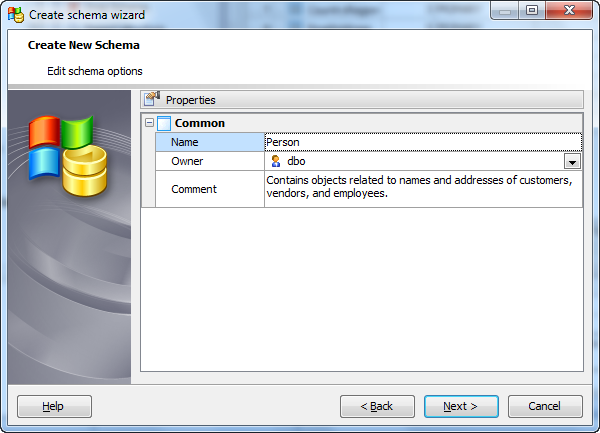Minimize the wizard window
This screenshot has height=433, width=600.
pyautogui.click(x=506, y=14)
